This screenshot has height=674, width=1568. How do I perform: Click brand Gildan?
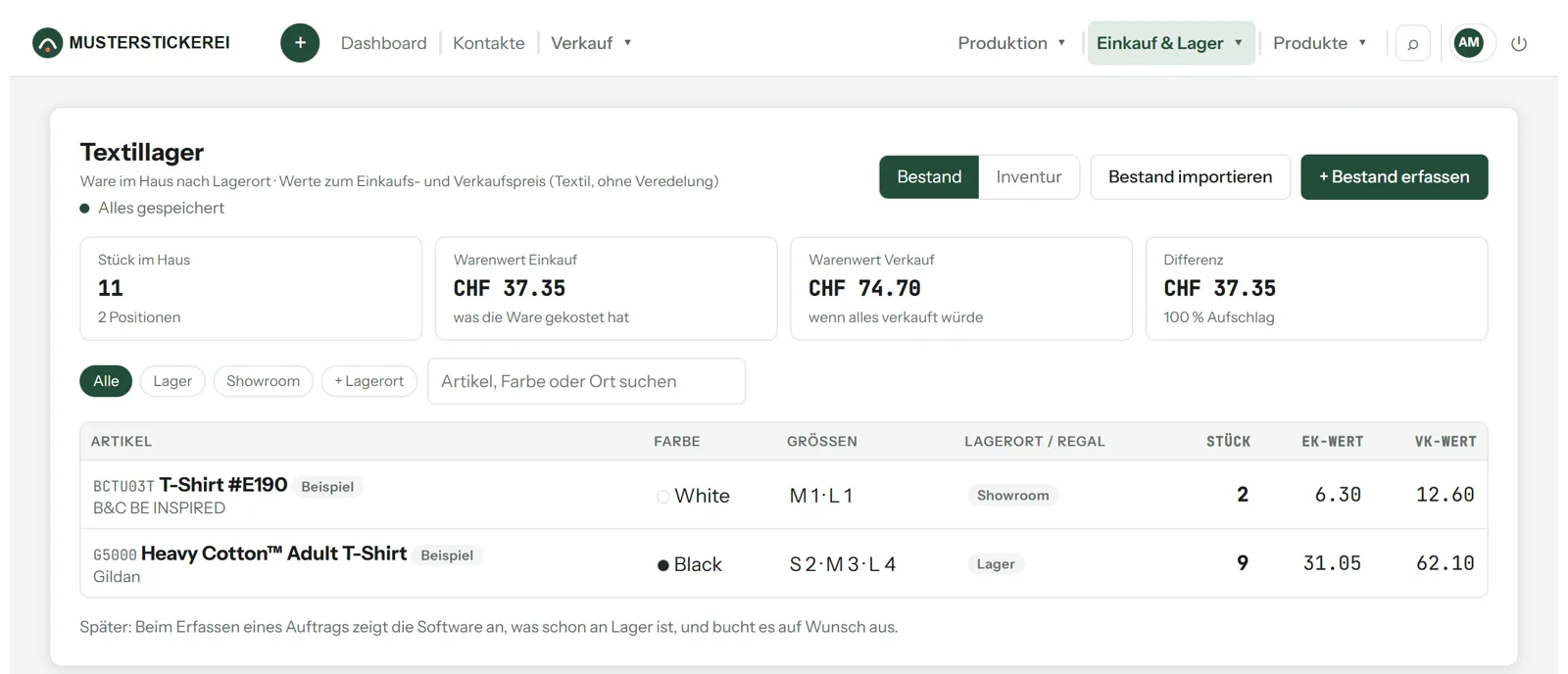tap(117, 577)
